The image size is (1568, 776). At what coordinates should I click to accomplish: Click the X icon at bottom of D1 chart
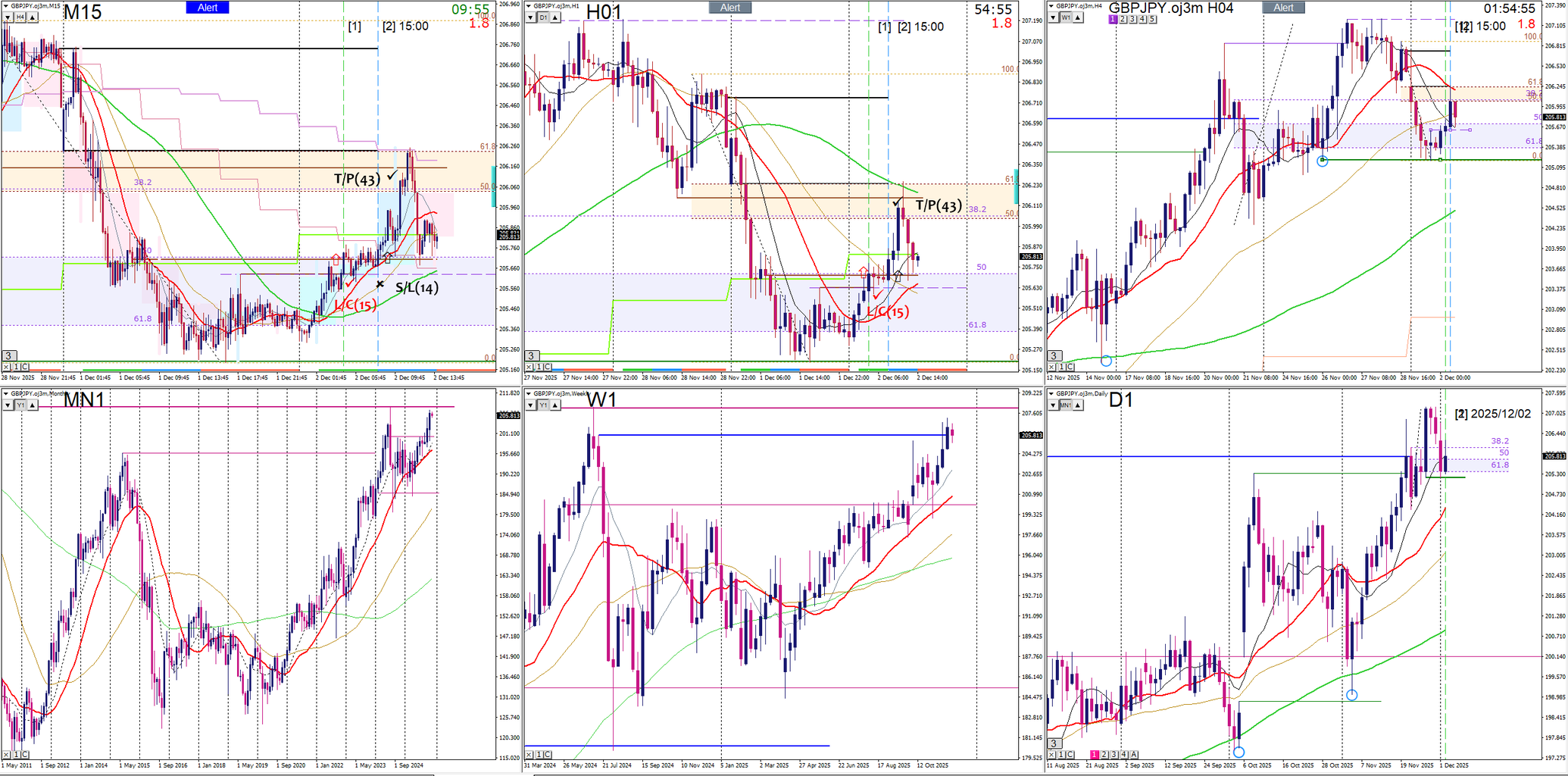[1052, 755]
